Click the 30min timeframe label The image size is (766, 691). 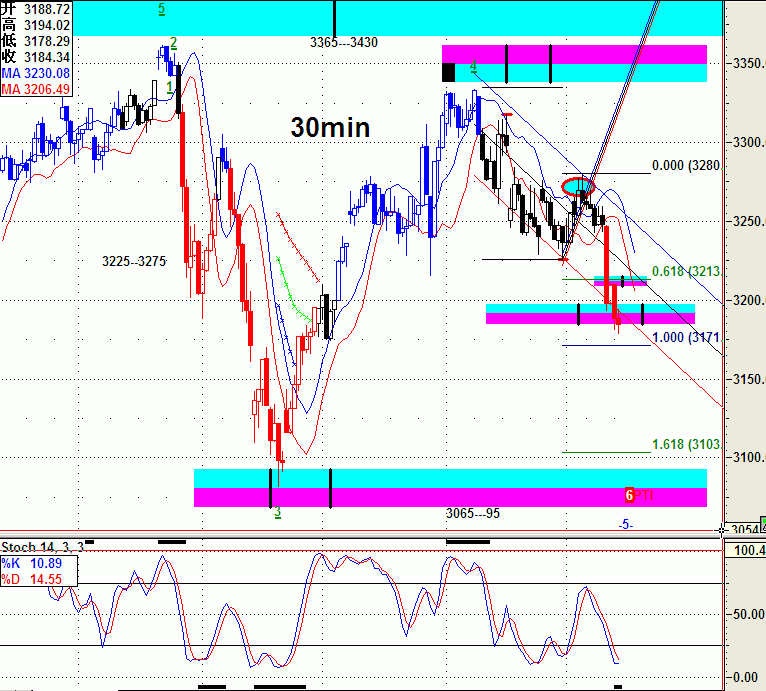point(331,128)
